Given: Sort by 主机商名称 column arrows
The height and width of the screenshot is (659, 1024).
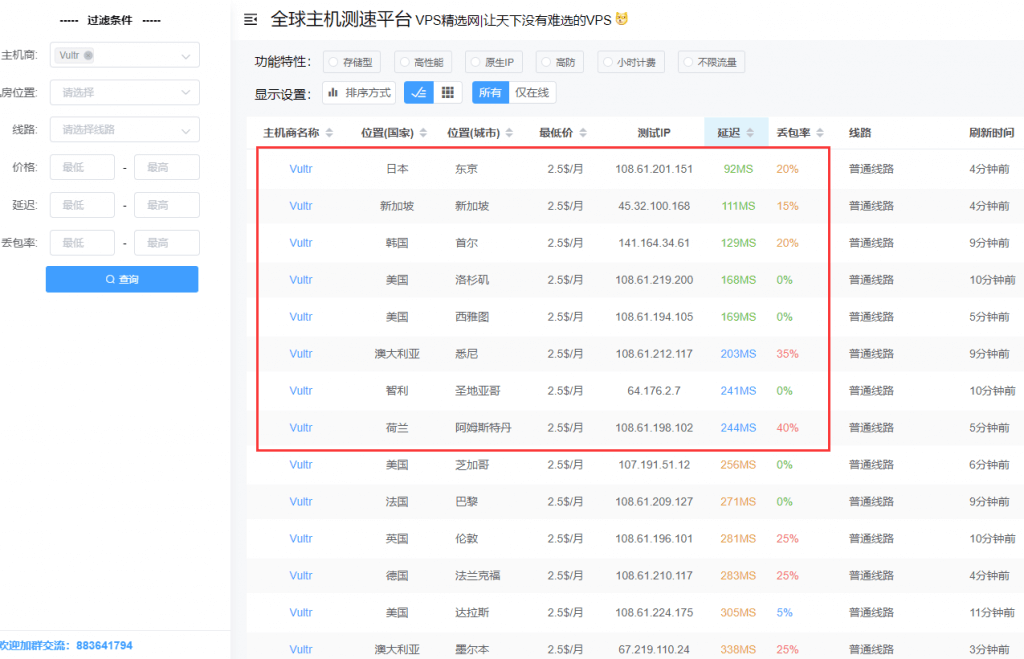Looking at the screenshot, I should (329, 133).
